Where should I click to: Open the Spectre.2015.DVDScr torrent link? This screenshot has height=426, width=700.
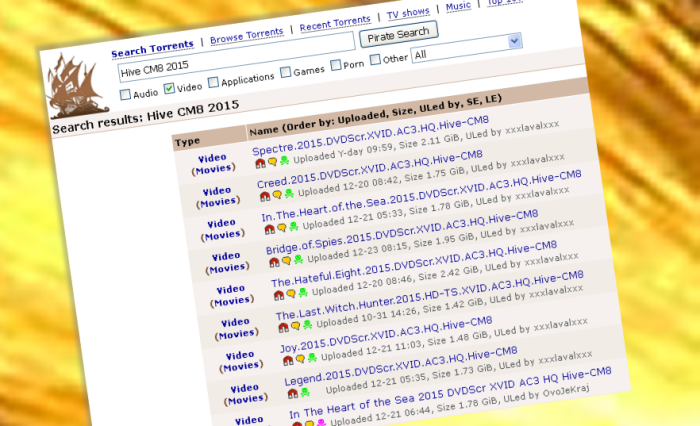click(370, 135)
